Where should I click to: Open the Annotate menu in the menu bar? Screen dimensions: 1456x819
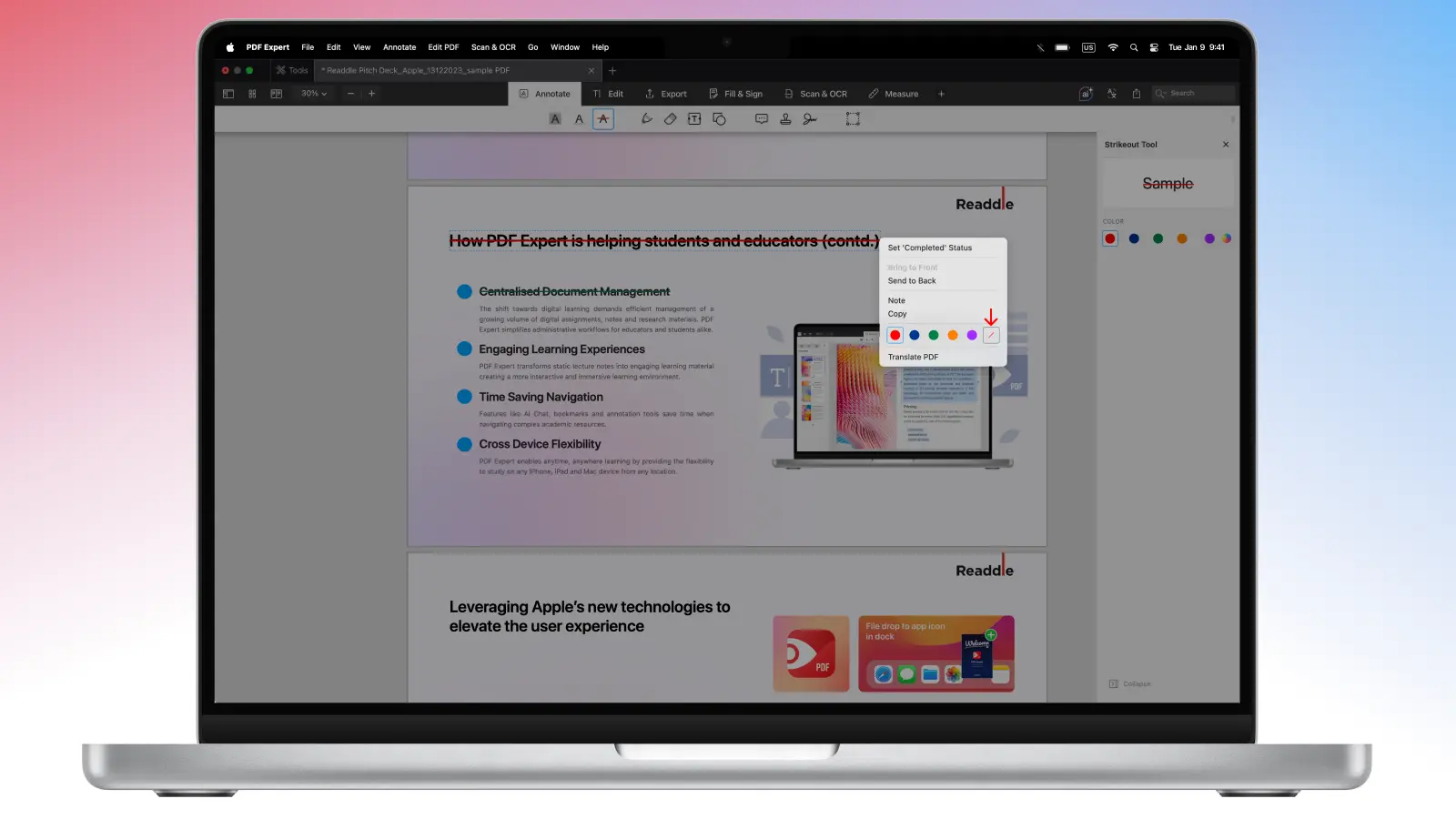tap(399, 47)
